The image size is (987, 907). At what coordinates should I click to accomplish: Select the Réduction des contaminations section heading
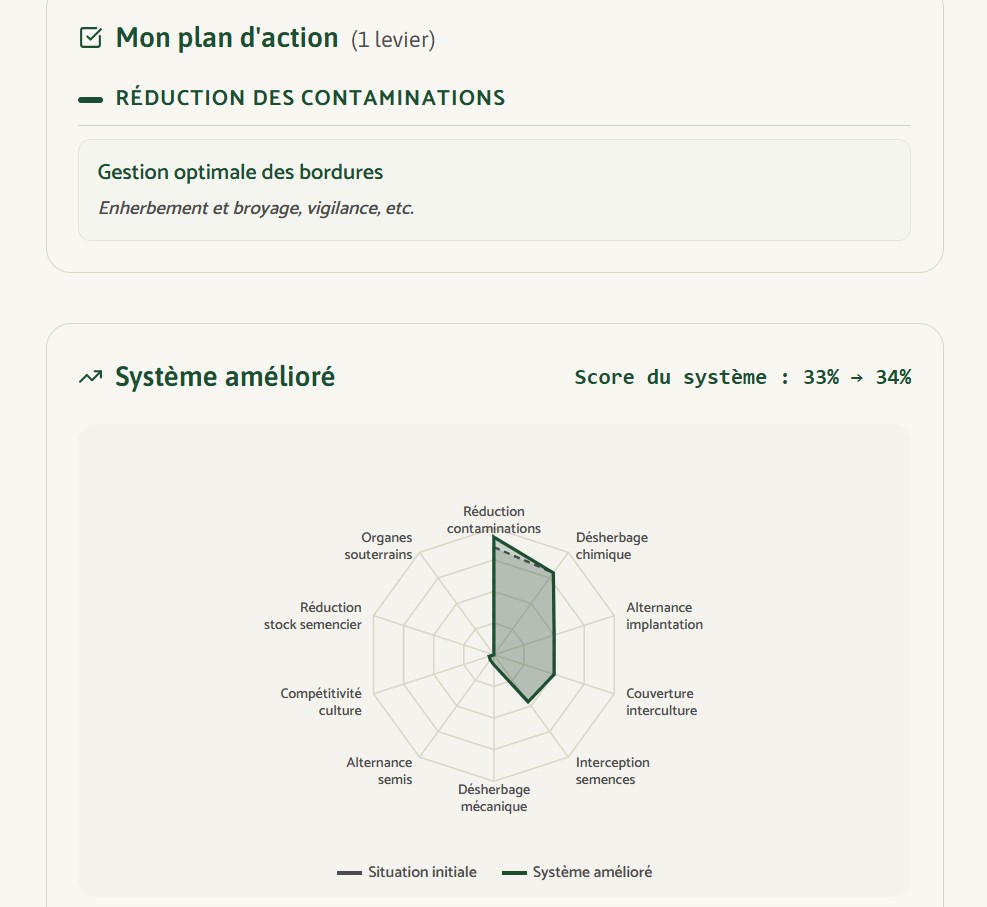tap(310, 98)
